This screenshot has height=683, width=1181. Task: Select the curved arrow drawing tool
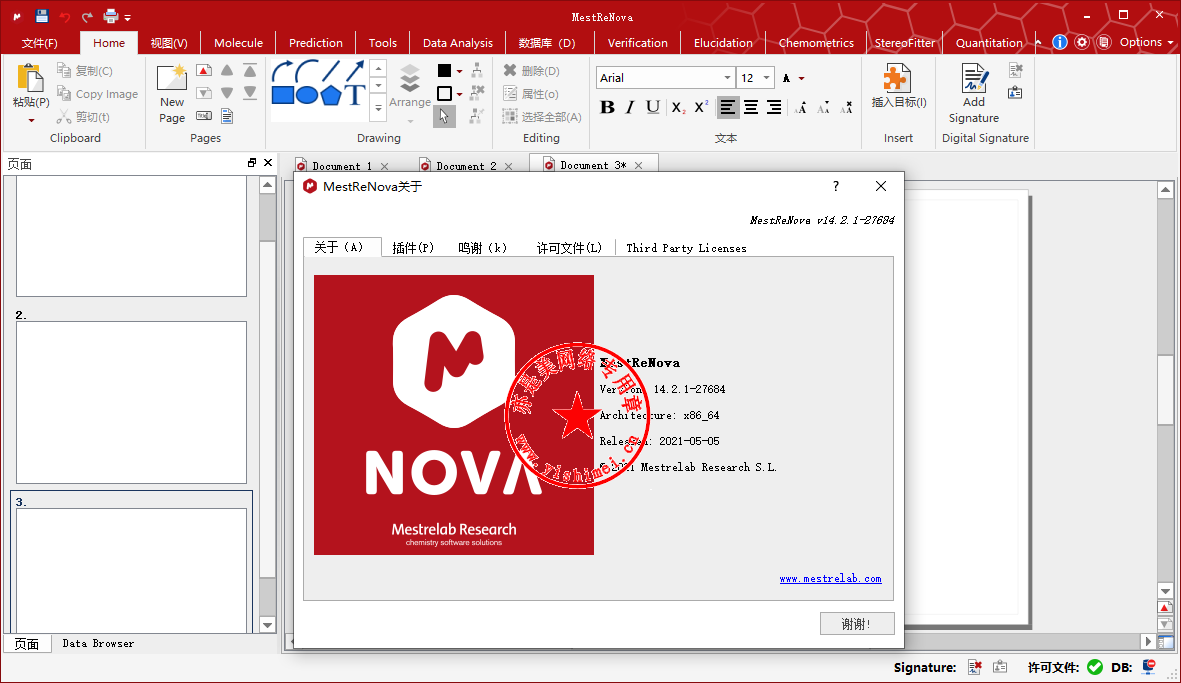point(282,72)
